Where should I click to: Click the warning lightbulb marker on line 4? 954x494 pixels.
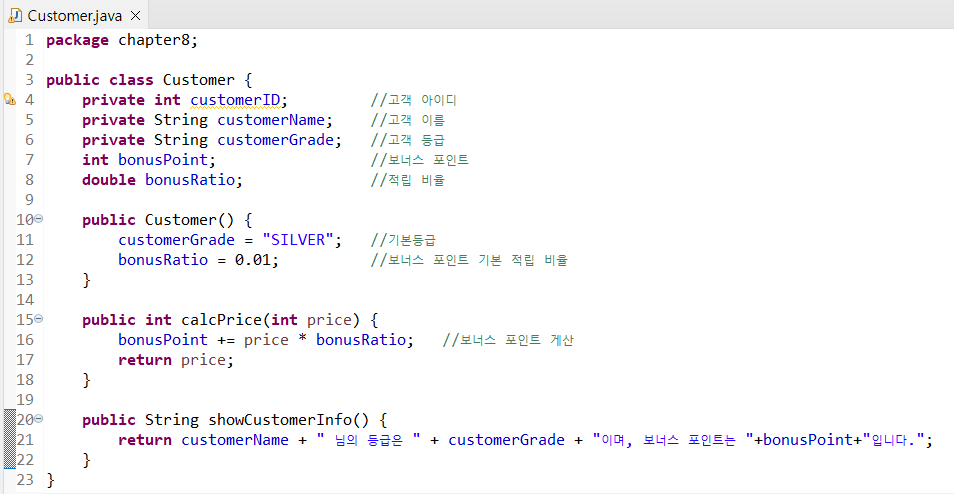[9, 100]
